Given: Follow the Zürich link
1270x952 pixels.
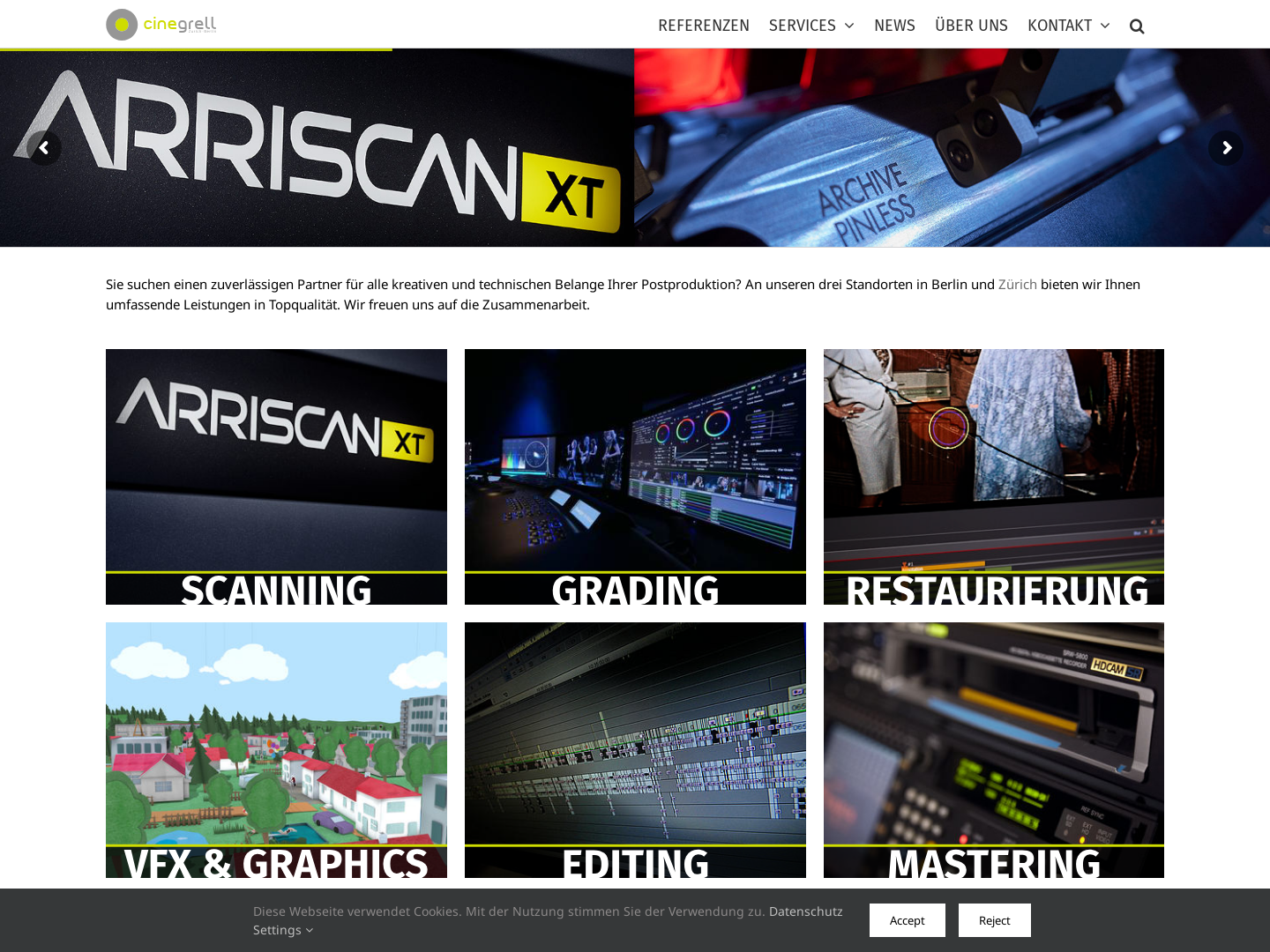Looking at the screenshot, I should pyautogui.click(x=1018, y=284).
